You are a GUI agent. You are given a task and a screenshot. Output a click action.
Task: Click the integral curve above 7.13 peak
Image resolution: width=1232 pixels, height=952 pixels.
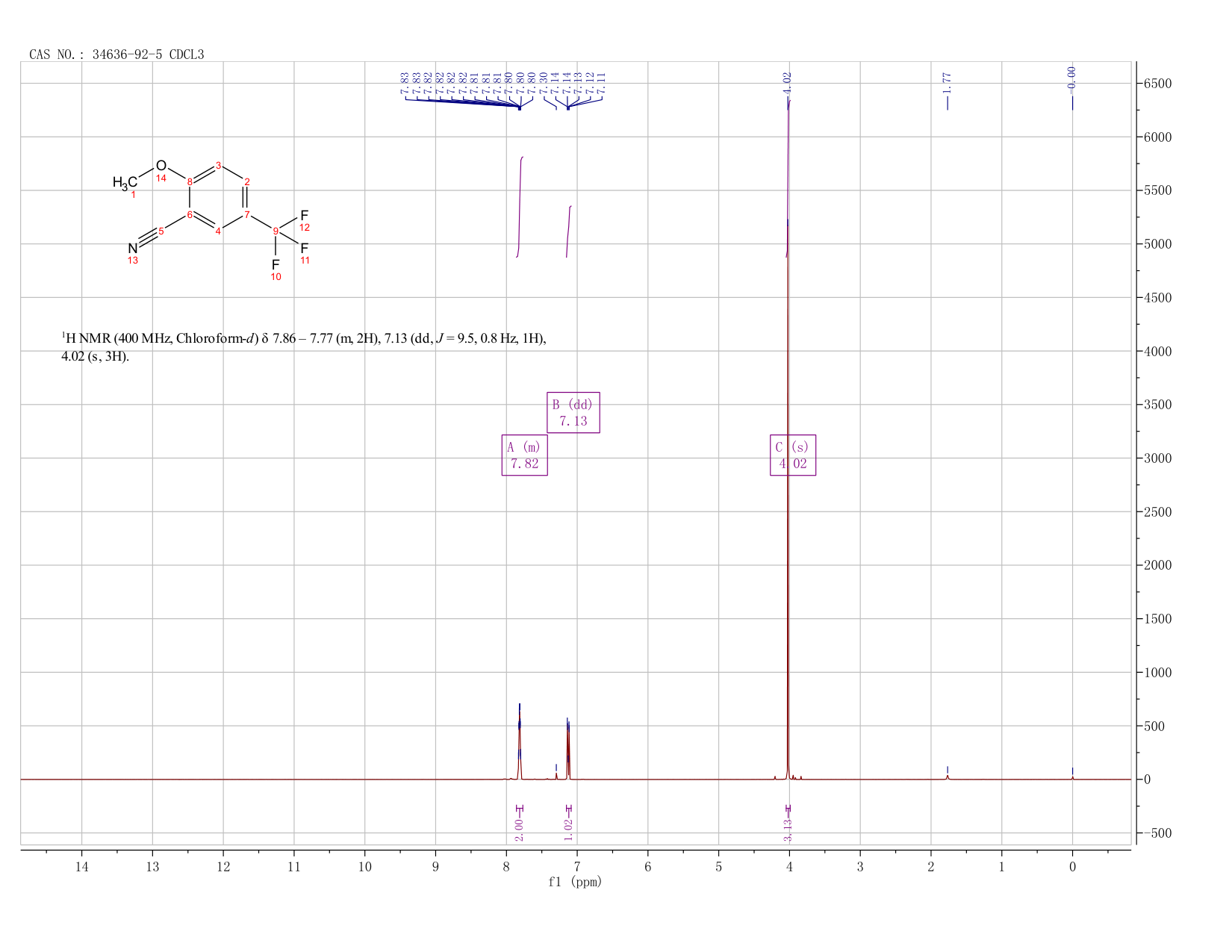568,231
